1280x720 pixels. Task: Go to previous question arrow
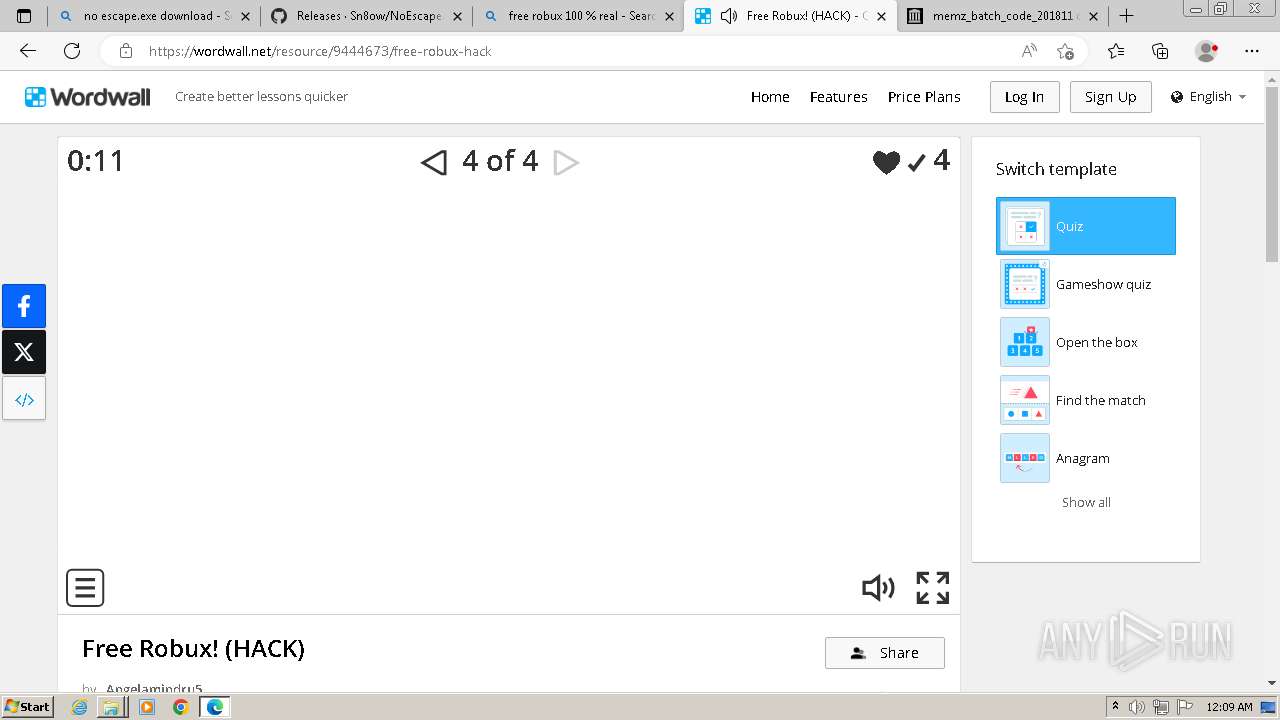coord(433,162)
